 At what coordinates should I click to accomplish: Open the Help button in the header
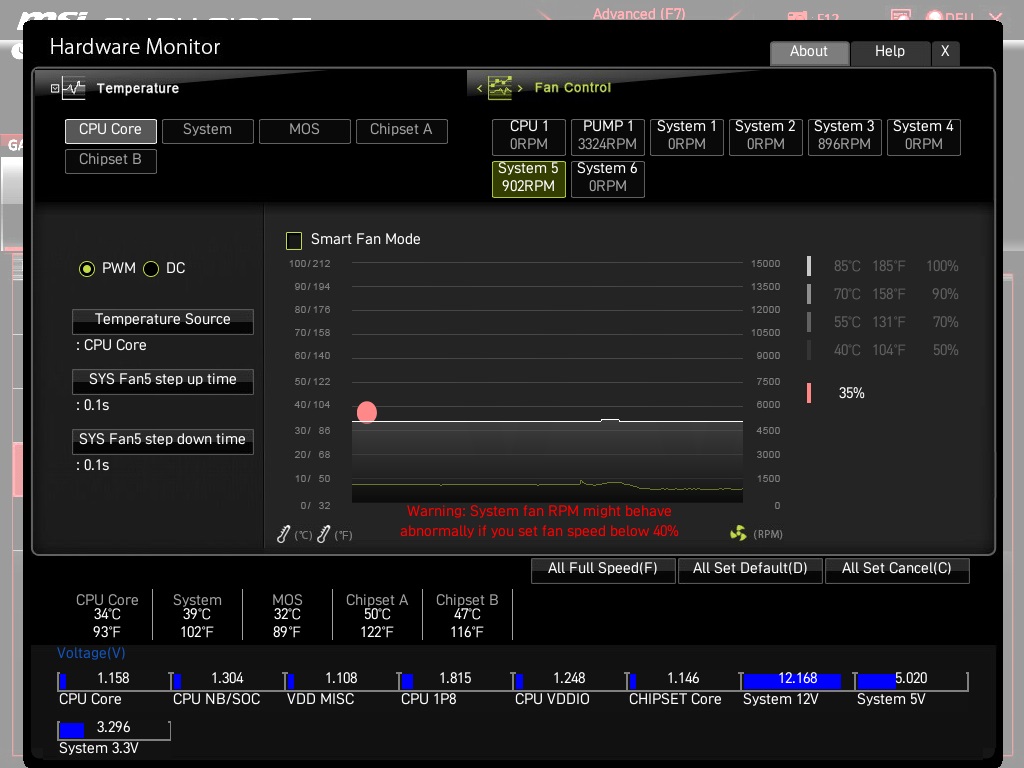coord(889,52)
